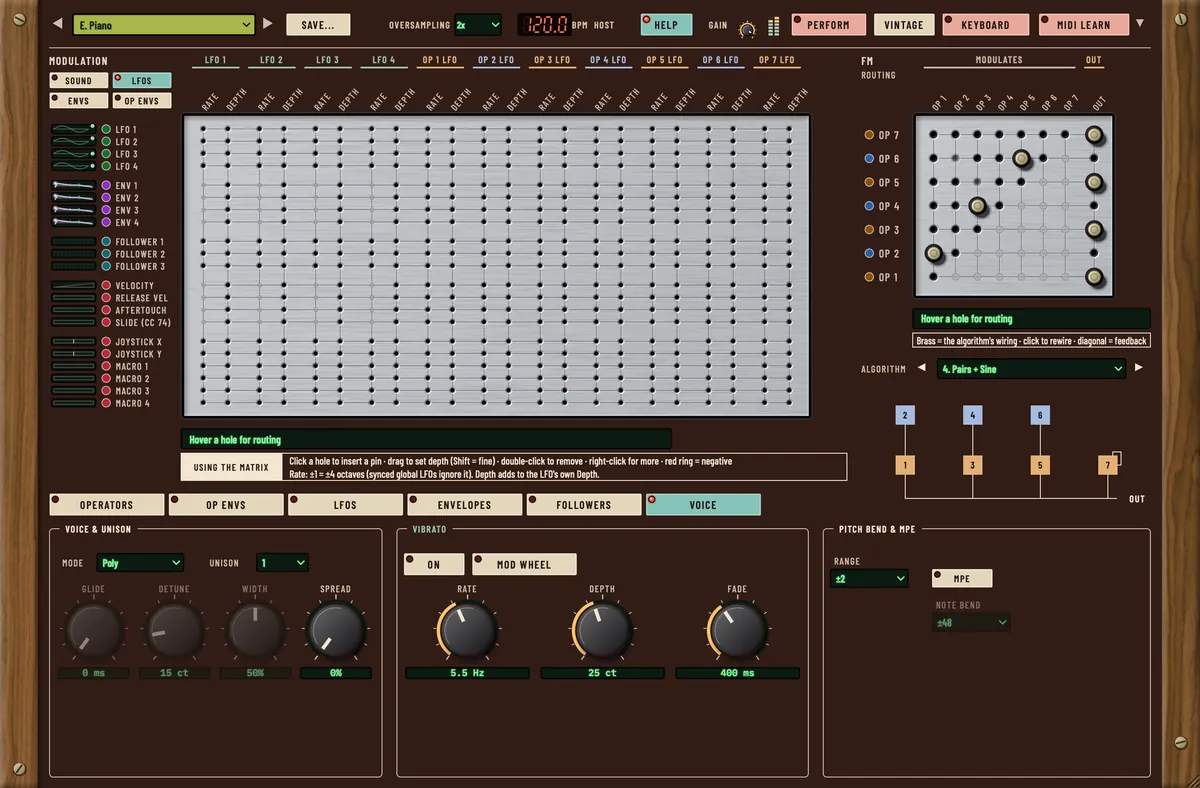Switch to FOLLOWERS tab
This screenshot has height=788, width=1200.
[584, 505]
